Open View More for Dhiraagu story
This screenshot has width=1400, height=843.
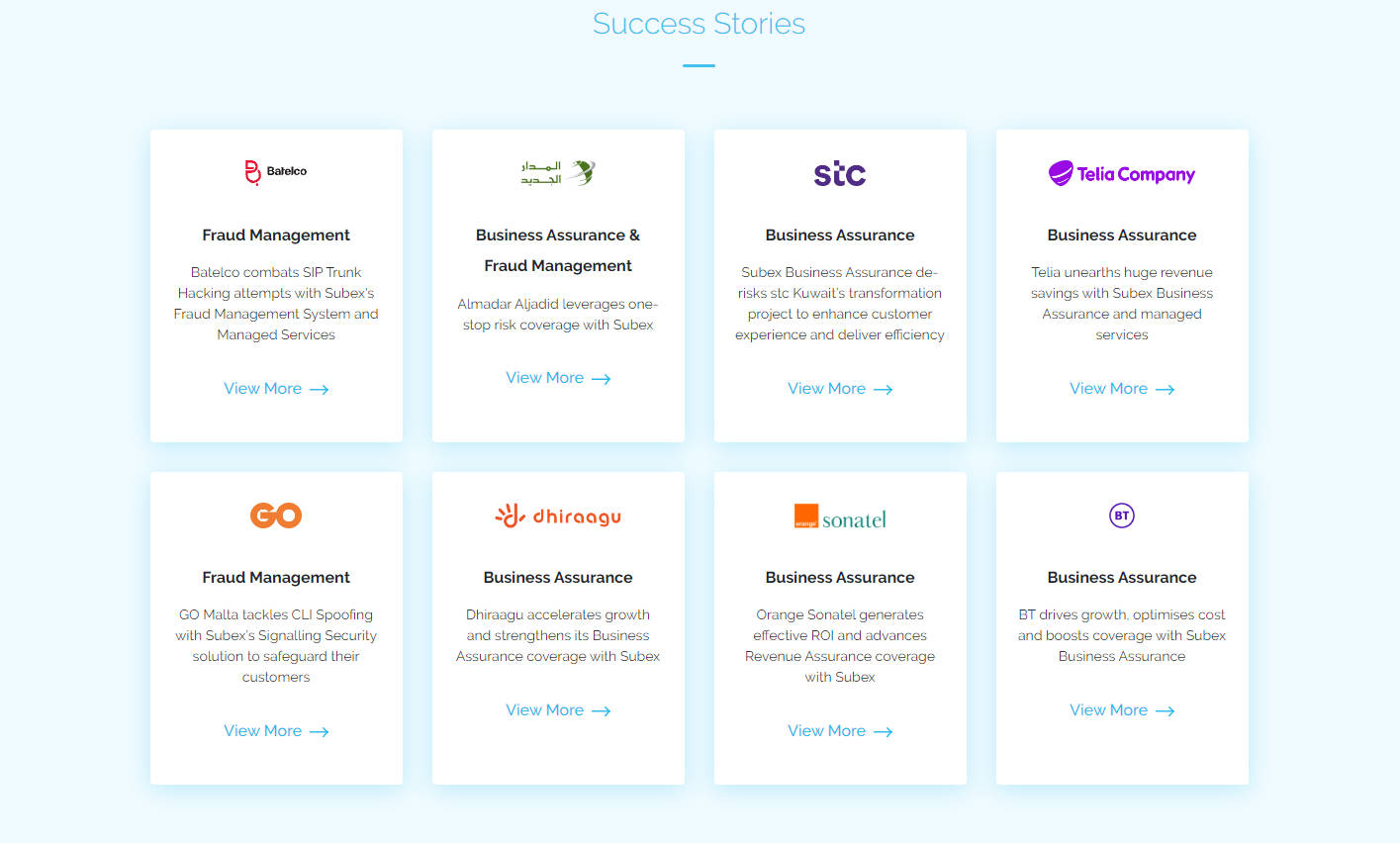point(558,710)
